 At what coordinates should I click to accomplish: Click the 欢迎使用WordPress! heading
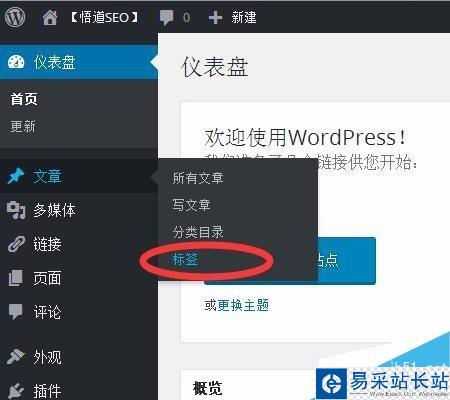click(305, 137)
